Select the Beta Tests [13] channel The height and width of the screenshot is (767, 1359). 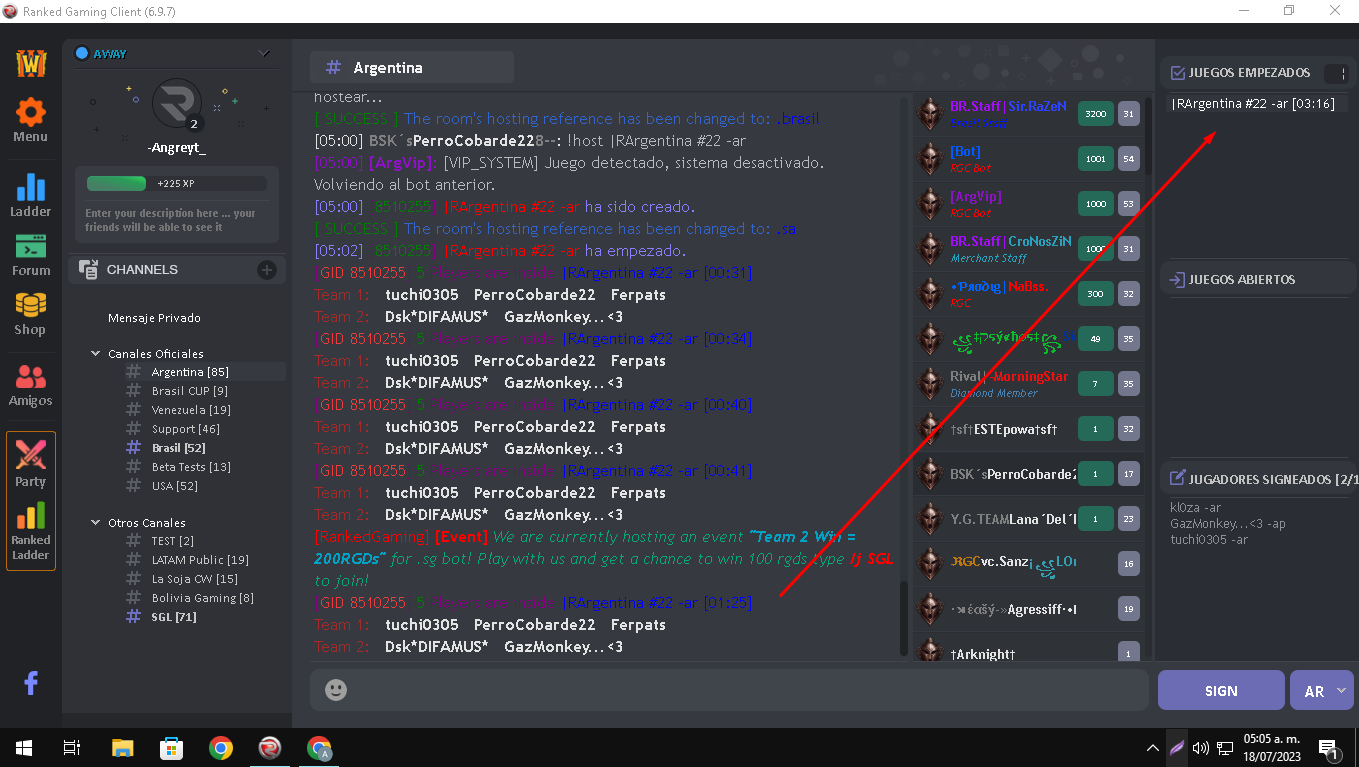click(191, 467)
